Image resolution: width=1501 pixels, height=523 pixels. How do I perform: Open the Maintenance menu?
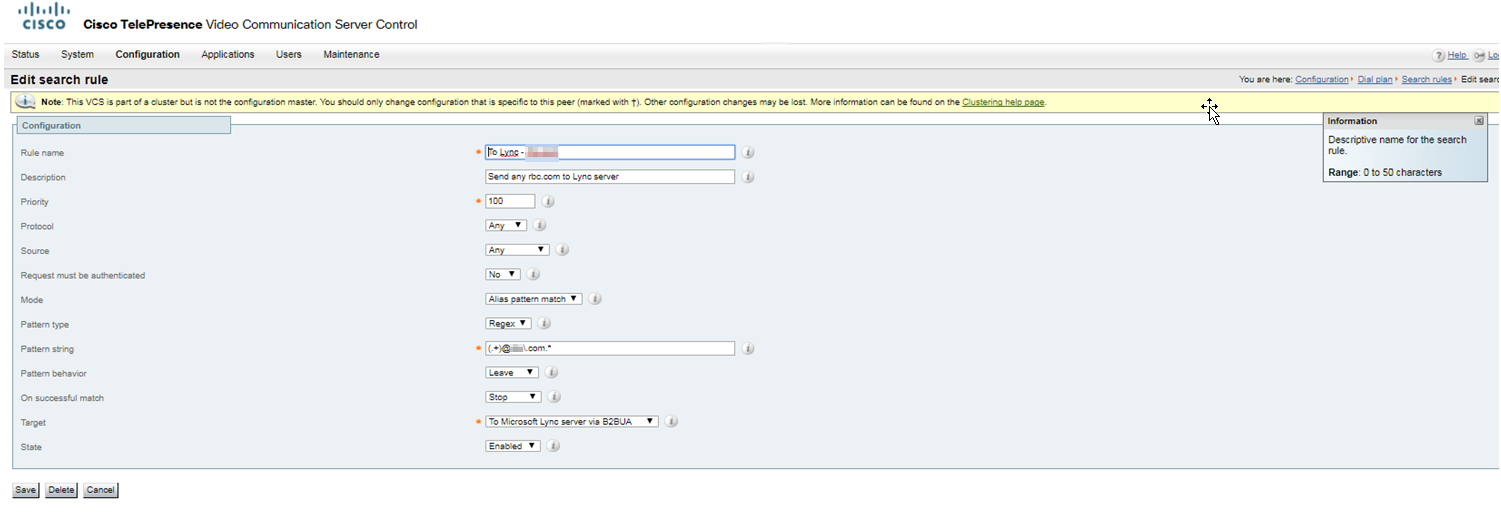[351, 55]
